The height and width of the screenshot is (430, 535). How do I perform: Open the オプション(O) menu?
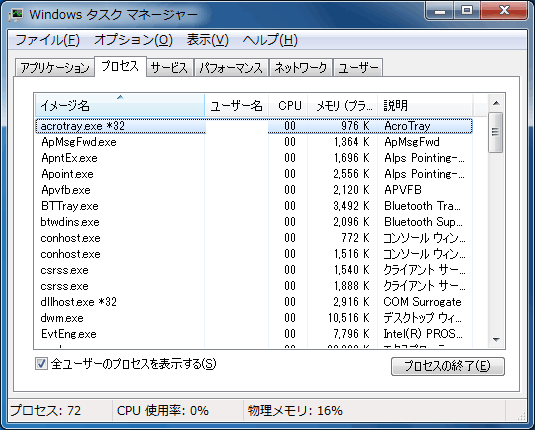click(133, 40)
